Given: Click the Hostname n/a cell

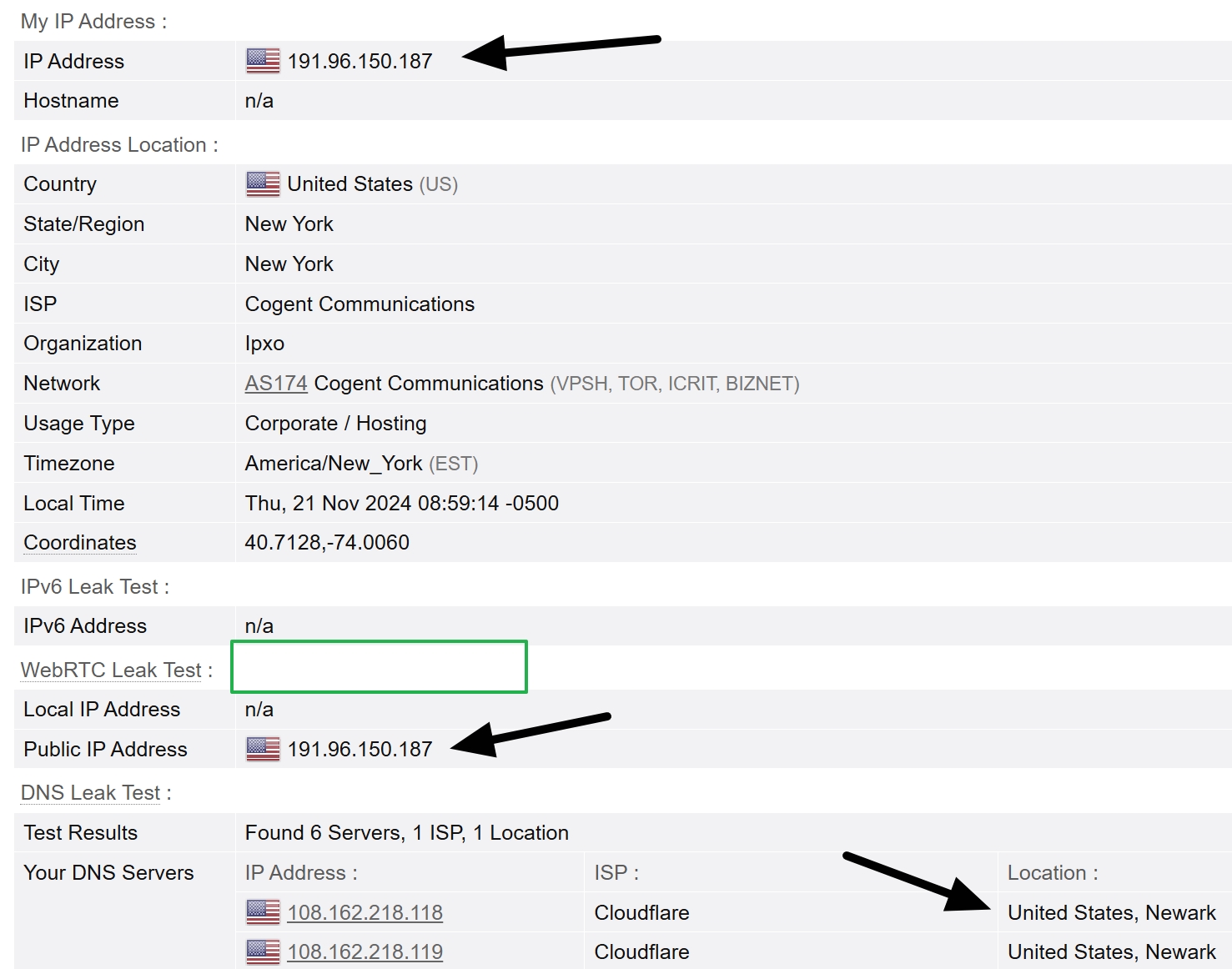Looking at the screenshot, I should pyautogui.click(x=258, y=100).
